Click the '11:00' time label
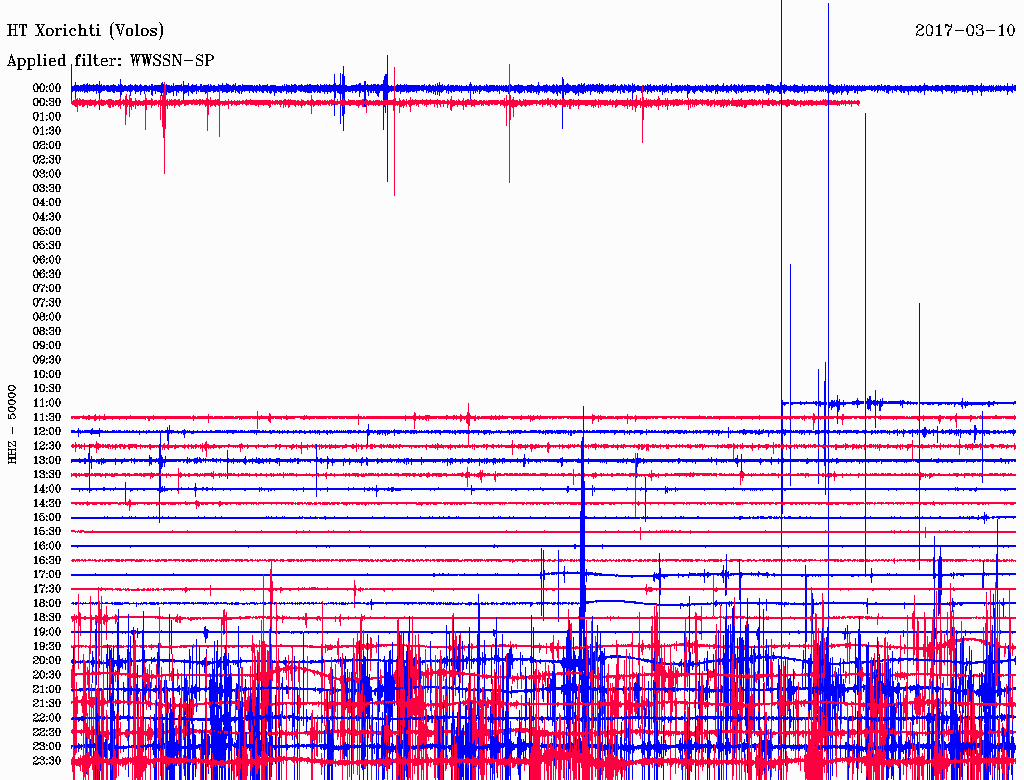The image size is (1024, 780). tap(47, 403)
